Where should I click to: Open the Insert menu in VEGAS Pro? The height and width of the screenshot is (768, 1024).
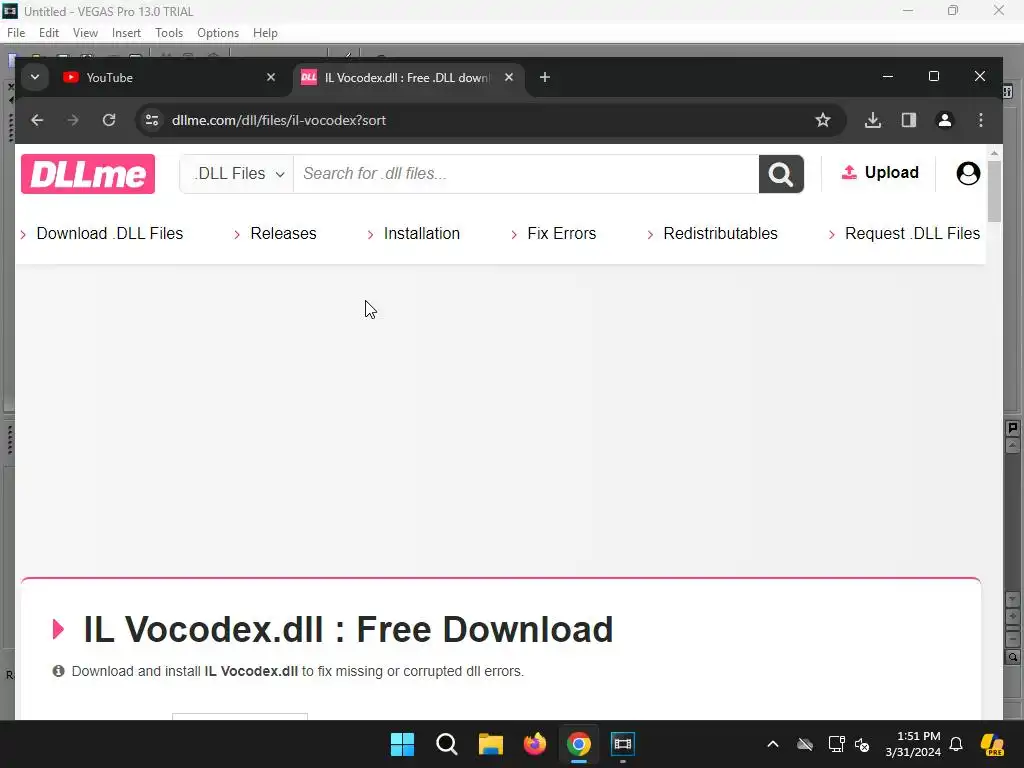[126, 33]
